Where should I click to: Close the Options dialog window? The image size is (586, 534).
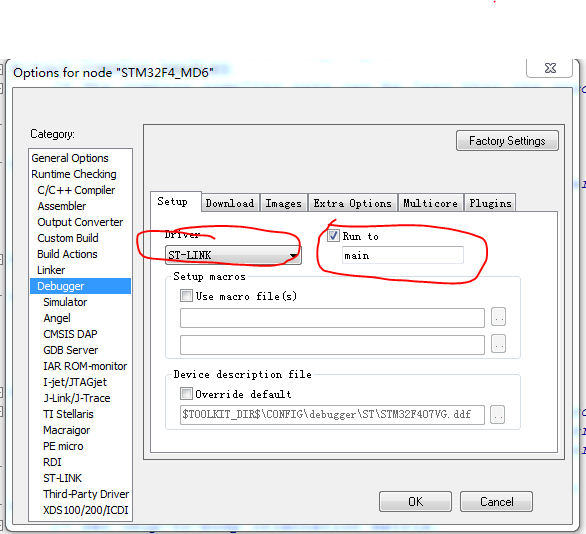click(550, 68)
